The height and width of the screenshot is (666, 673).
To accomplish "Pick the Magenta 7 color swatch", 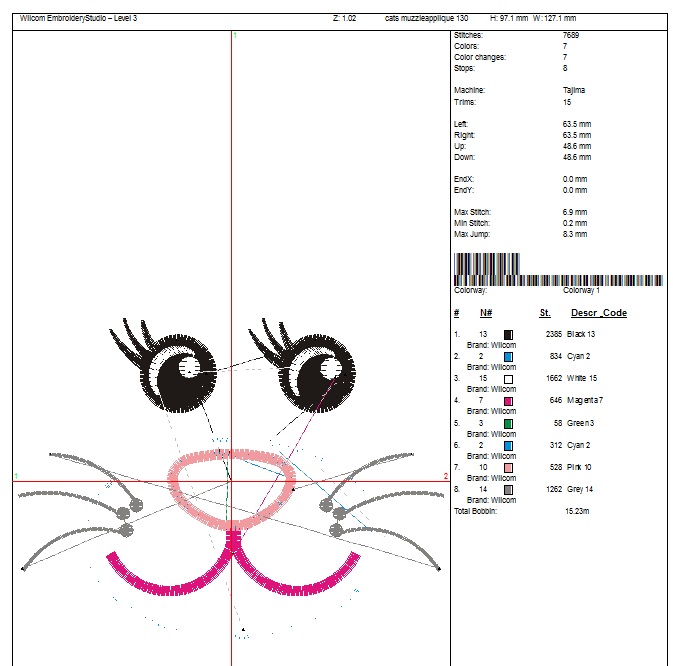I will click(509, 401).
